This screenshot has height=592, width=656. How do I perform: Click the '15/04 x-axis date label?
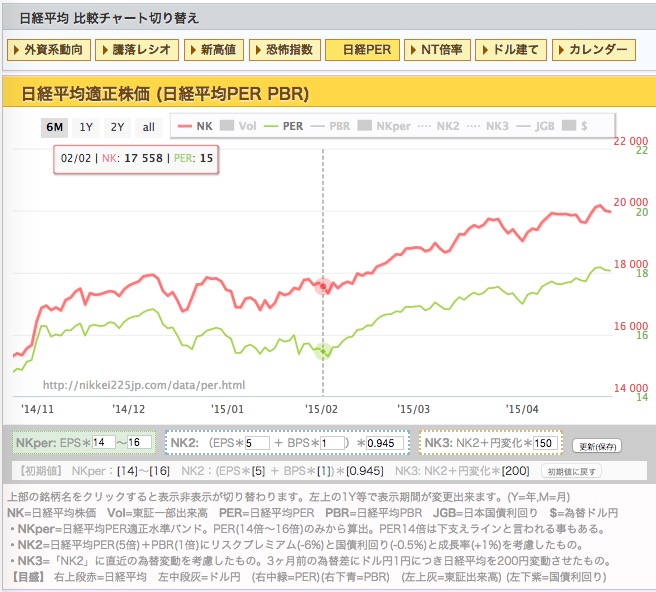coord(522,409)
